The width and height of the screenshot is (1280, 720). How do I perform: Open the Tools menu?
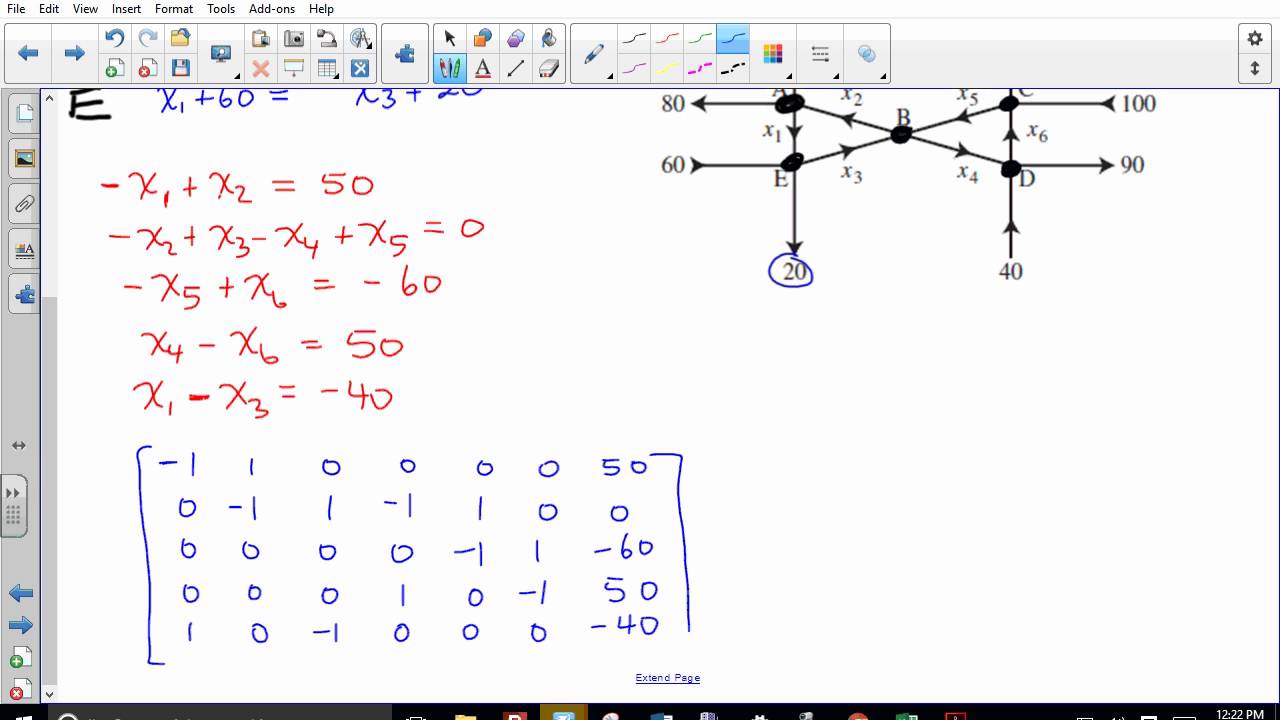[x=221, y=8]
